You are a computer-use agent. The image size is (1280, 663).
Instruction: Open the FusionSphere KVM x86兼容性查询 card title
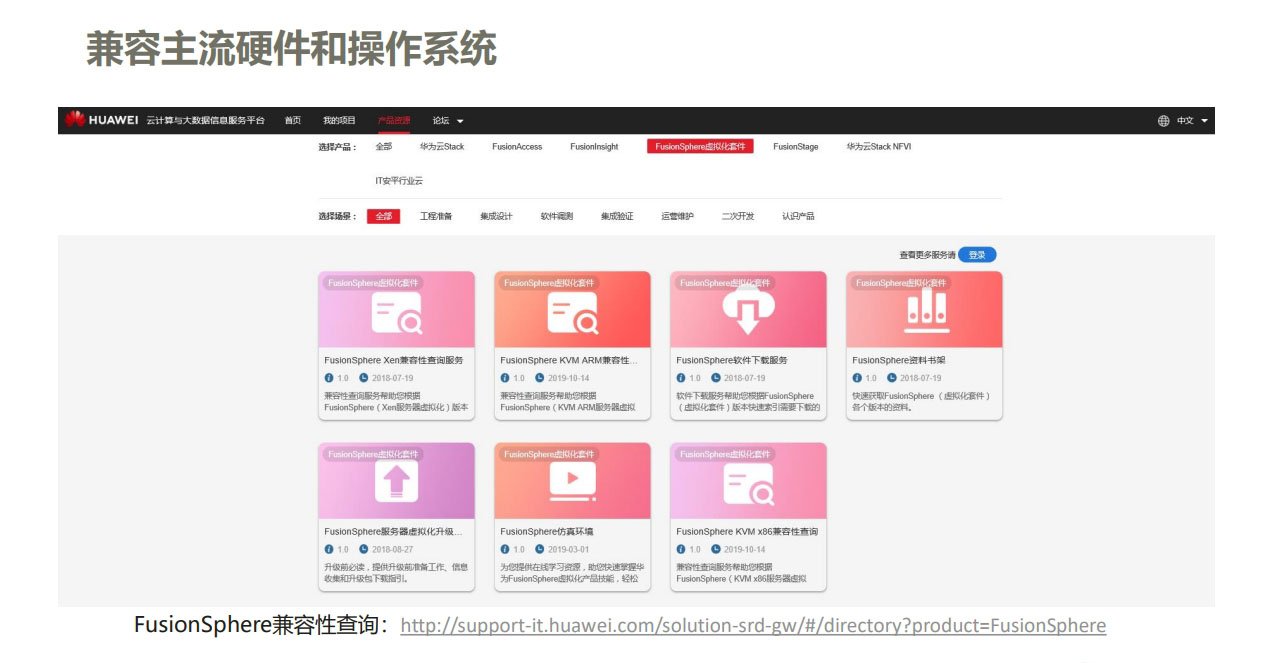click(747, 531)
